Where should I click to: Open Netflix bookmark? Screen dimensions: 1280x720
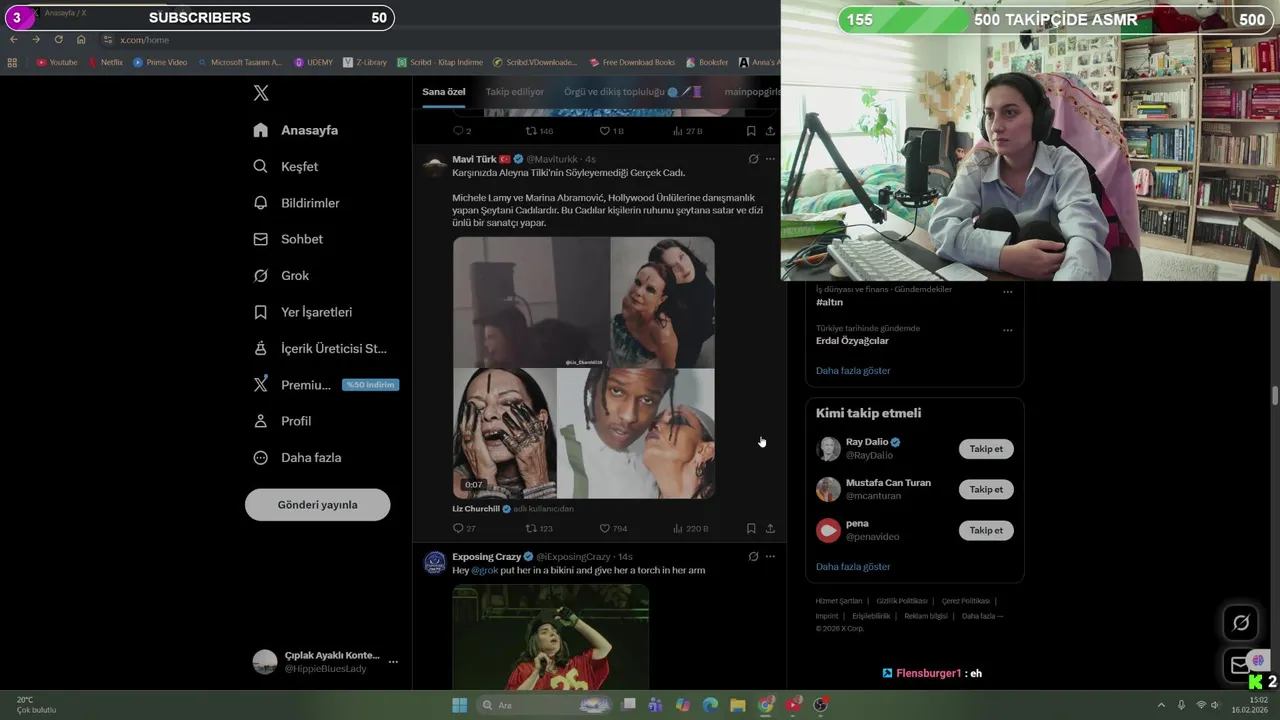tap(106, 62)
